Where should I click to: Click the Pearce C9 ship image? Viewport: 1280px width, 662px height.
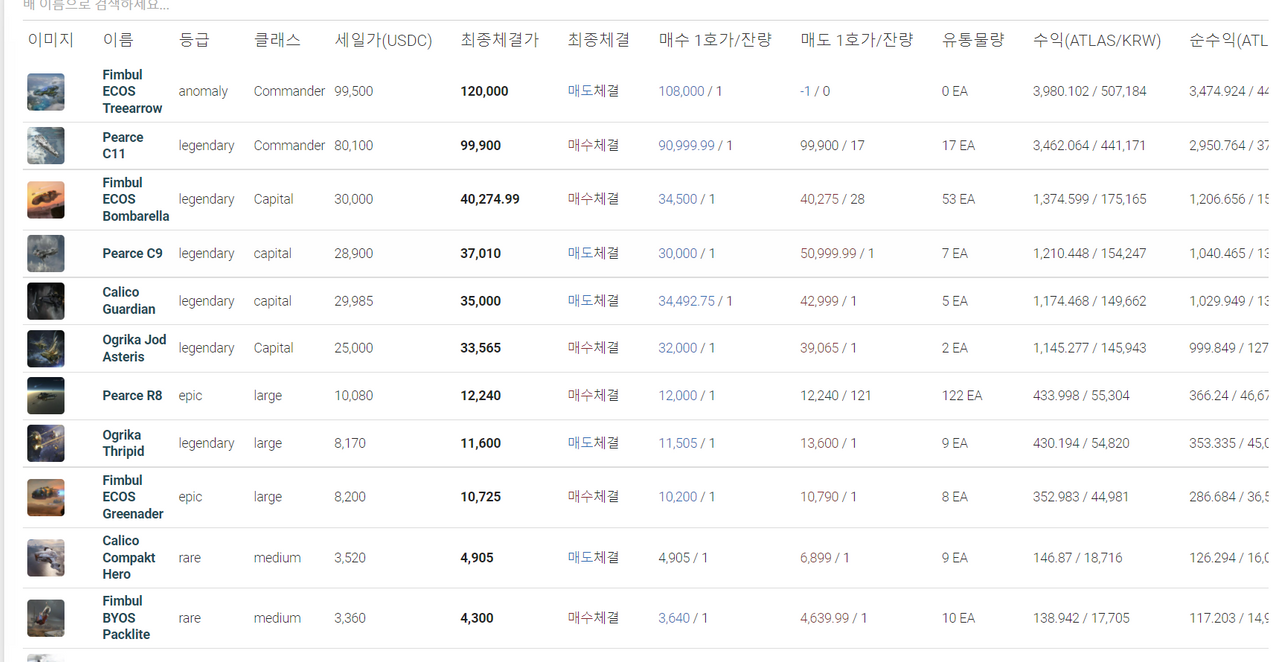pyautogui.click(x=46, y=254)
